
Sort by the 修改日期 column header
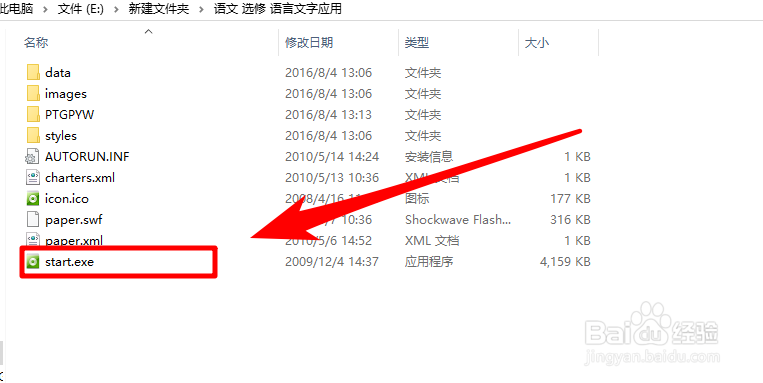click(x=309, y=42)
